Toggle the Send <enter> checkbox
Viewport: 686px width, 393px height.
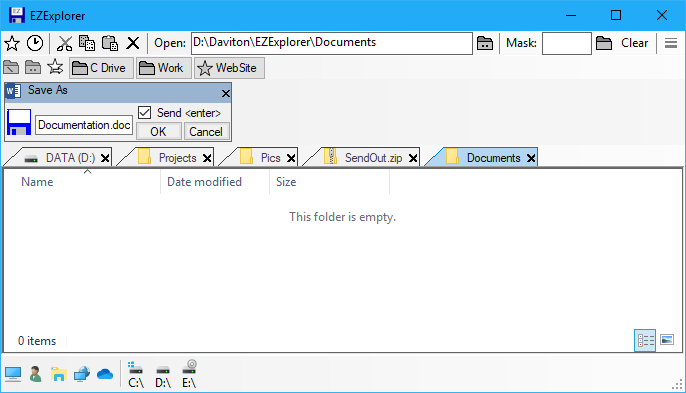144,112
